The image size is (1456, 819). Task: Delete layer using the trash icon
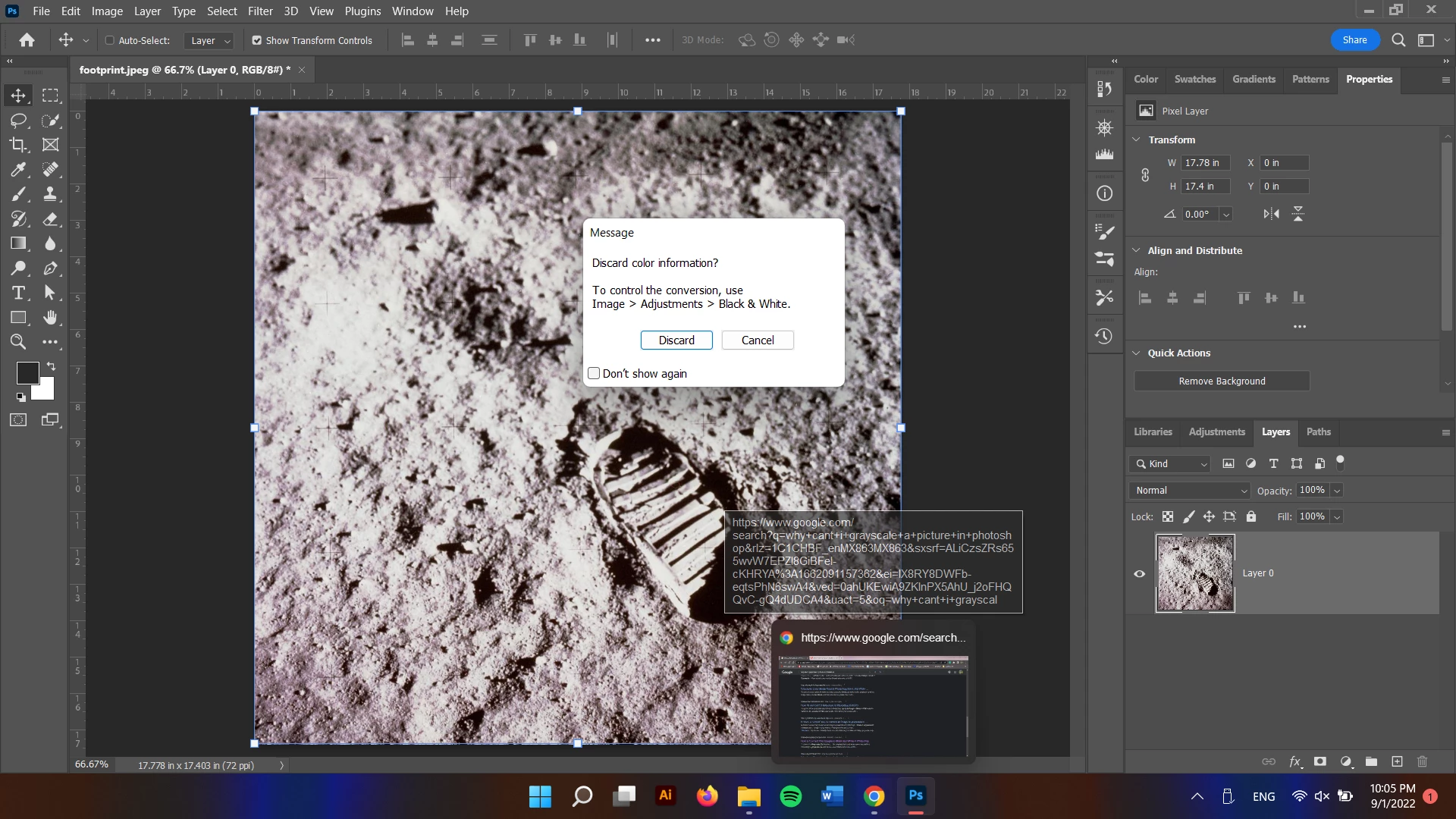point(1422,761)
